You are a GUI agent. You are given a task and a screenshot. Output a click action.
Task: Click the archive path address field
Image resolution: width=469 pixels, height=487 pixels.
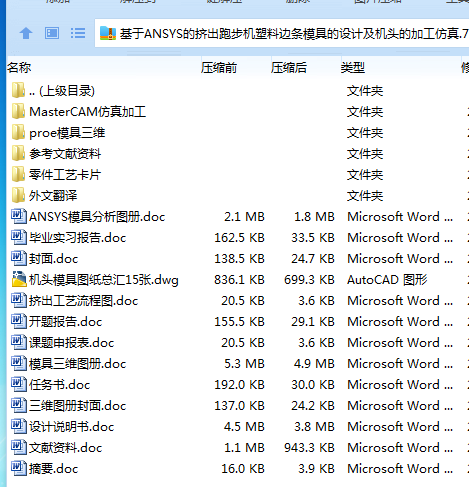(282, 33)
